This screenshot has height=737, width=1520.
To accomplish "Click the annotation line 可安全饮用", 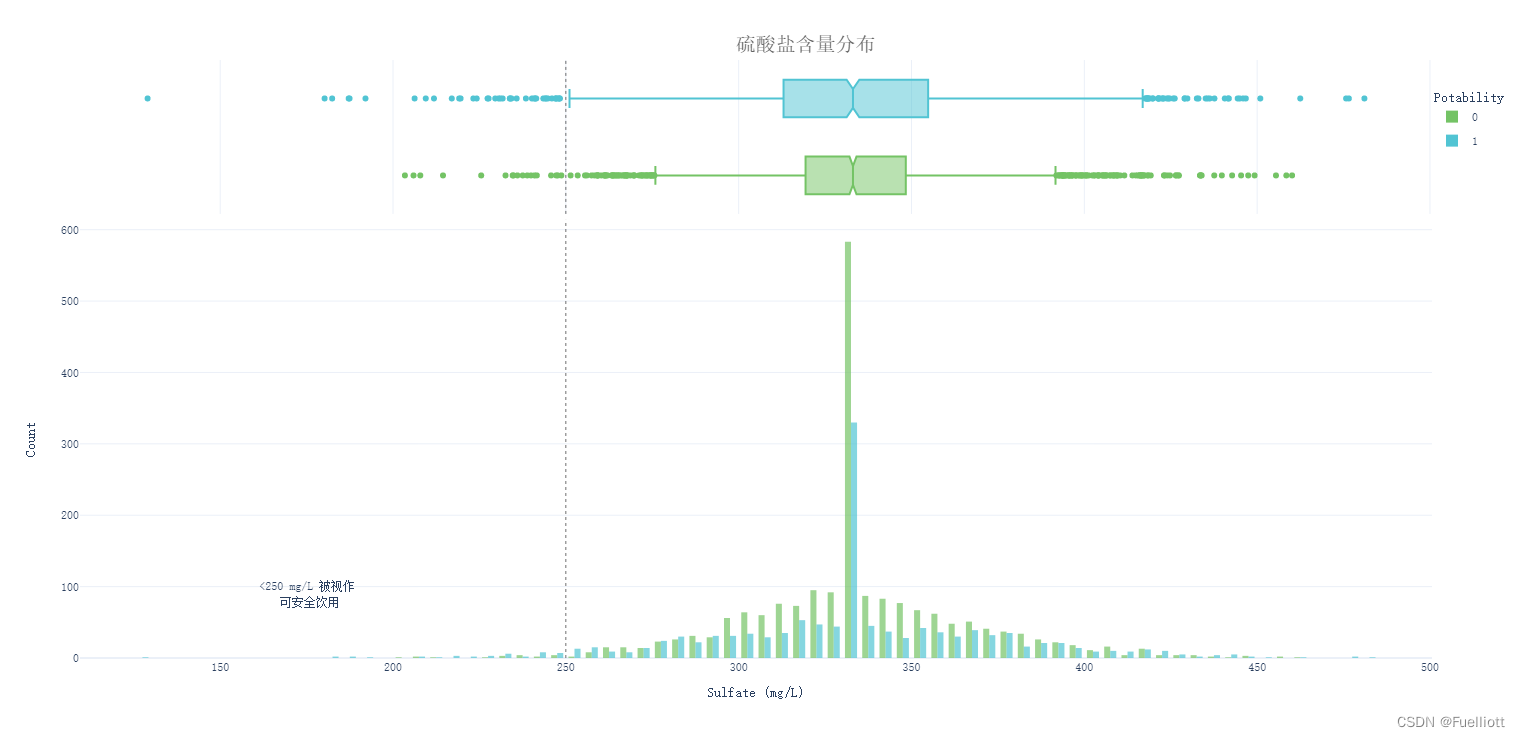I will tap(309, 603).
